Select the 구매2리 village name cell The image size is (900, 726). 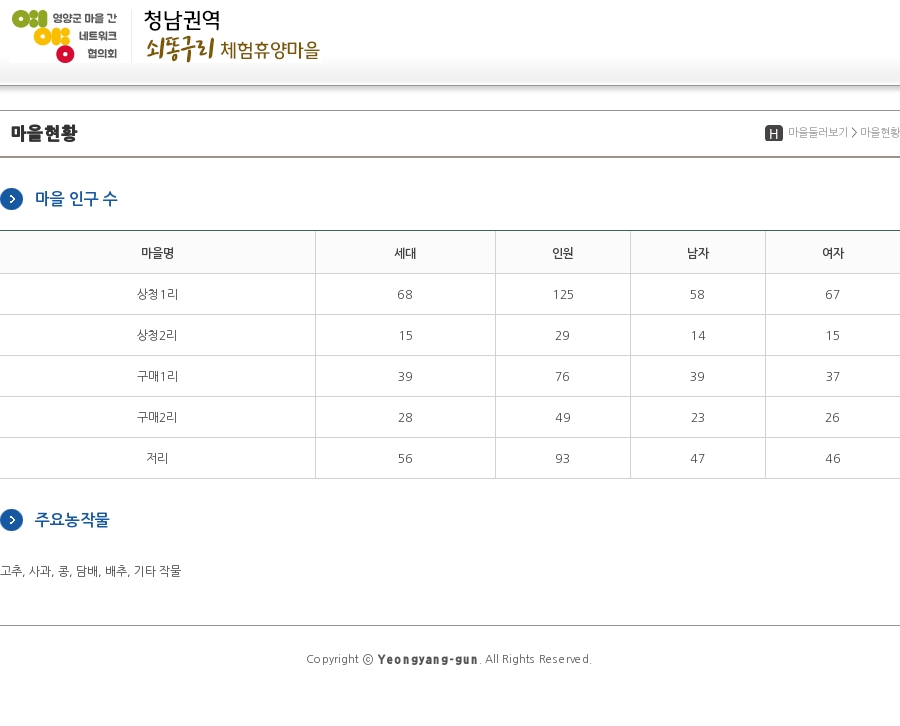157,417
